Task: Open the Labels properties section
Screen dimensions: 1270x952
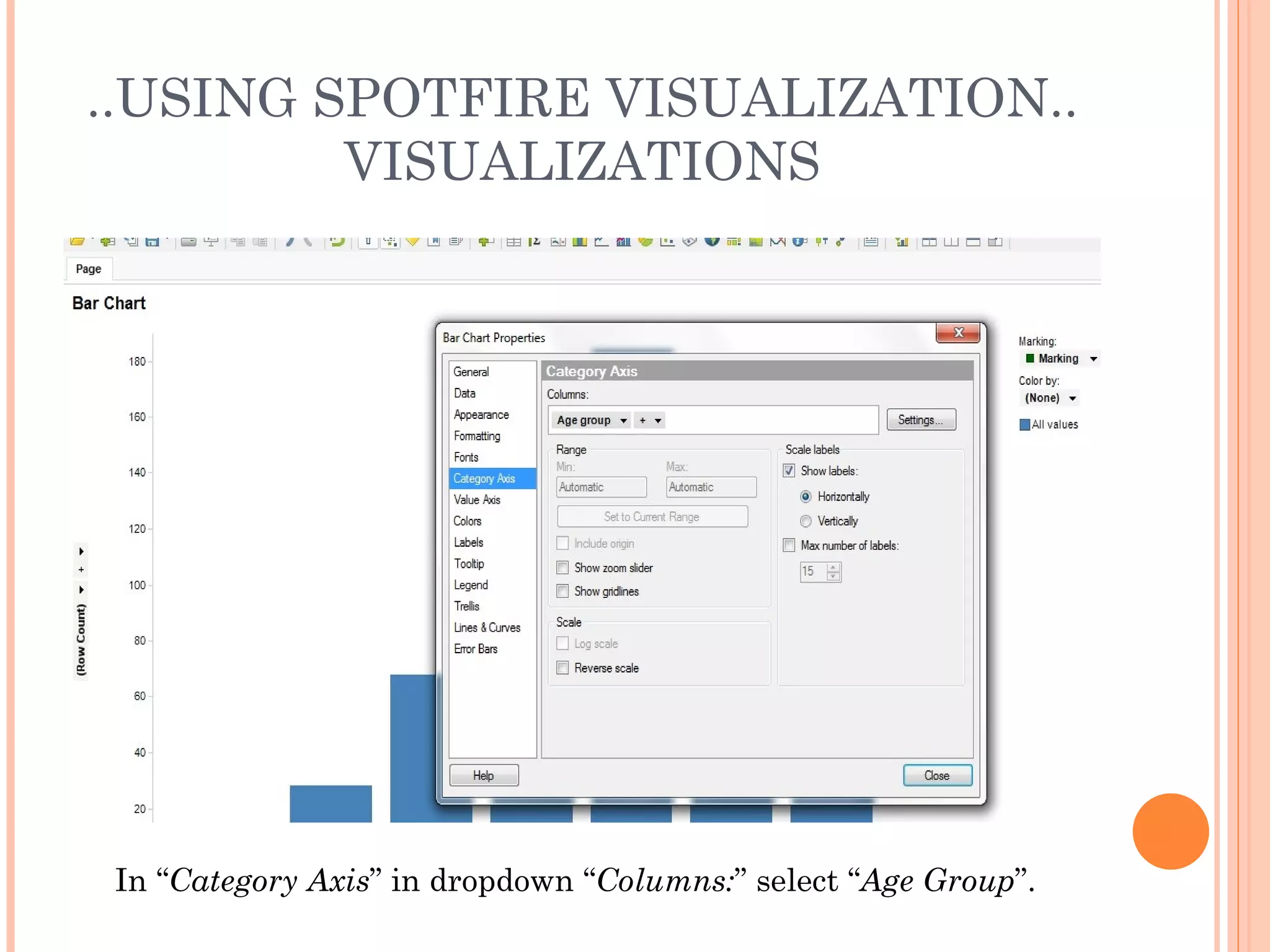Action: tap(468, 542)
